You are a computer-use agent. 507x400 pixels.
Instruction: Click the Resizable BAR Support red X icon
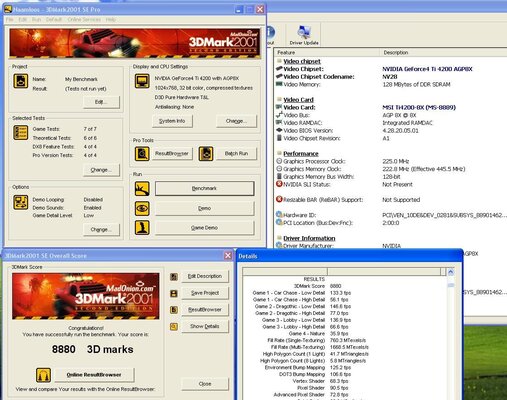pos(279,199)
